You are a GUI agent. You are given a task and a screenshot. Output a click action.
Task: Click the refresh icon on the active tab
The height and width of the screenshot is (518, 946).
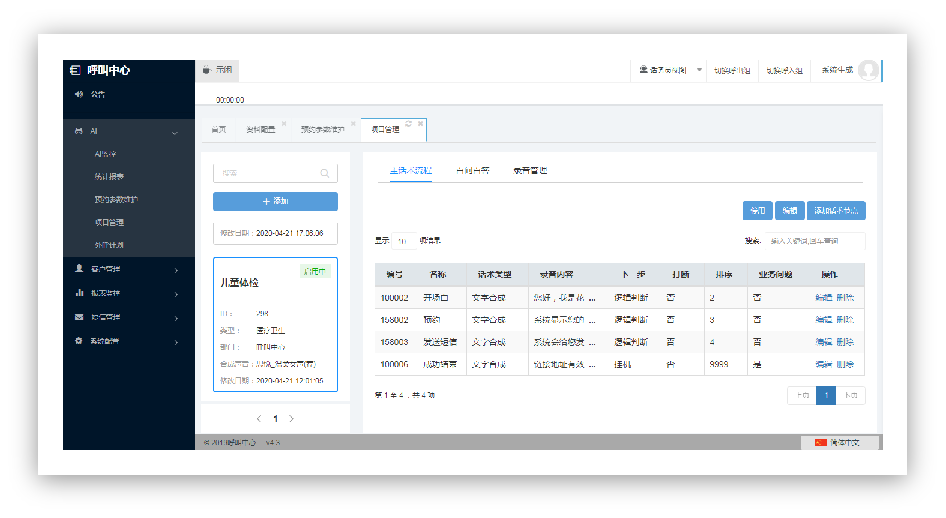[x=408, y=124]
